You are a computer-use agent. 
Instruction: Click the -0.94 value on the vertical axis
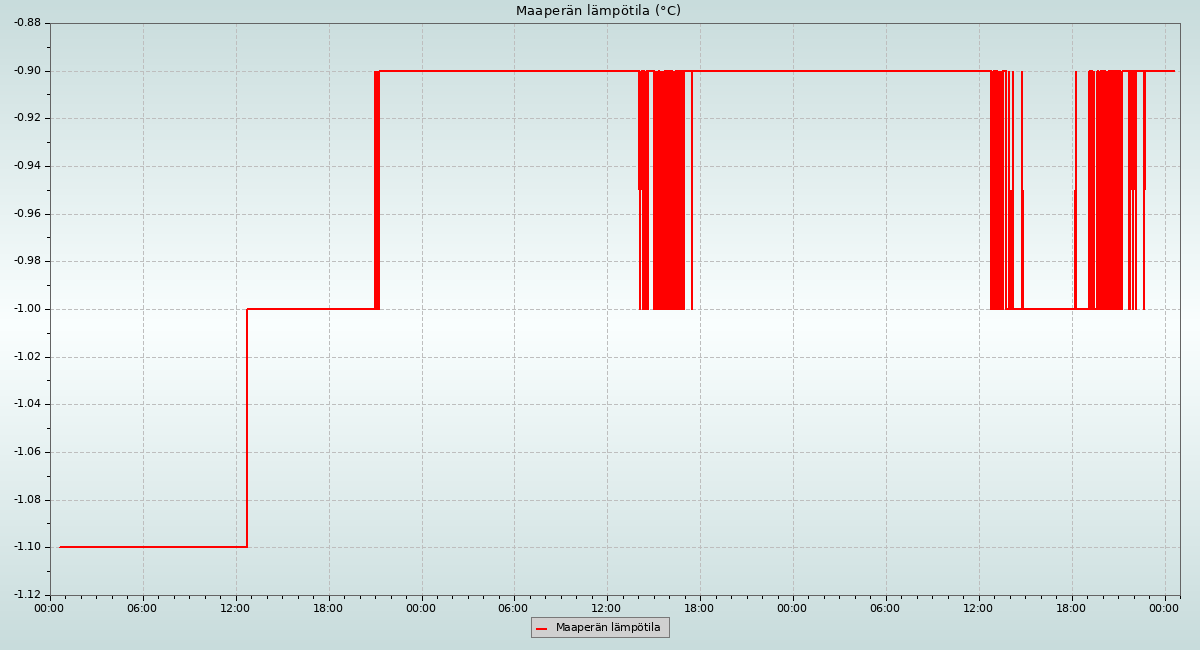(x=26, y=166)
